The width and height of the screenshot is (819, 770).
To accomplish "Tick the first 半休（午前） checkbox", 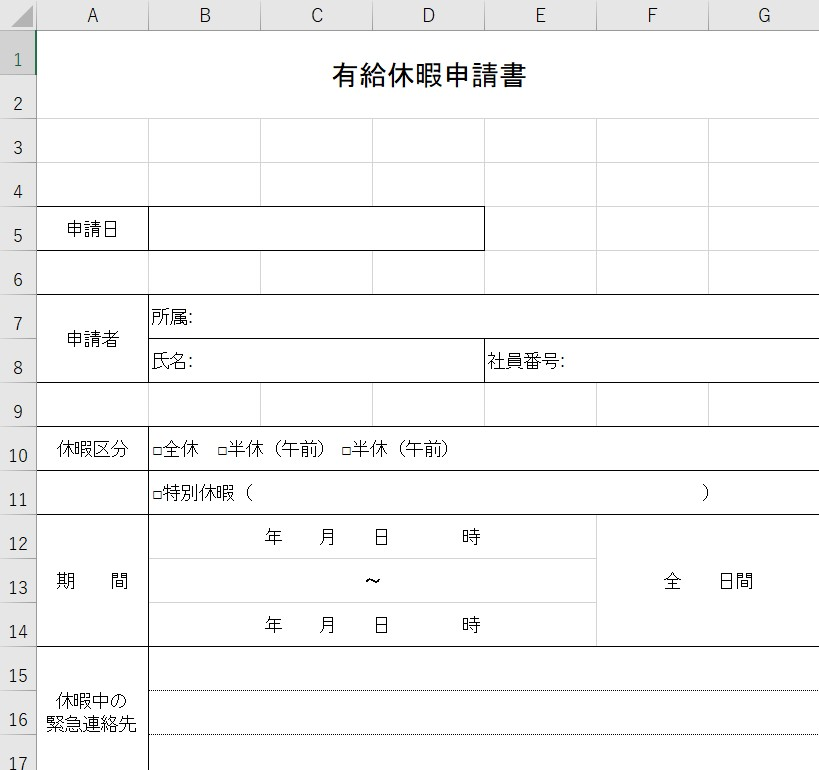I will [223, 451].
